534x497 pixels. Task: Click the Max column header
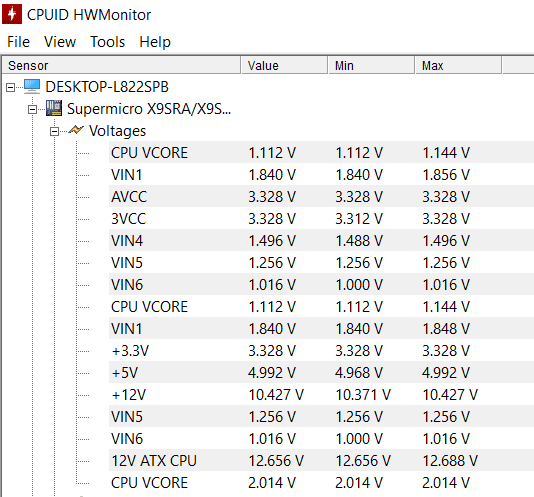click(x=458, y=65)
